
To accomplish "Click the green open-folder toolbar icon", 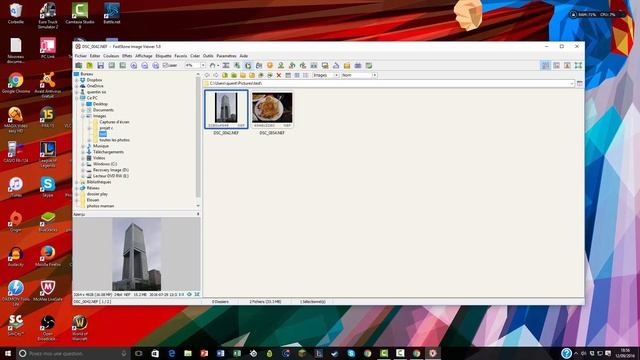I will point(89,65).
